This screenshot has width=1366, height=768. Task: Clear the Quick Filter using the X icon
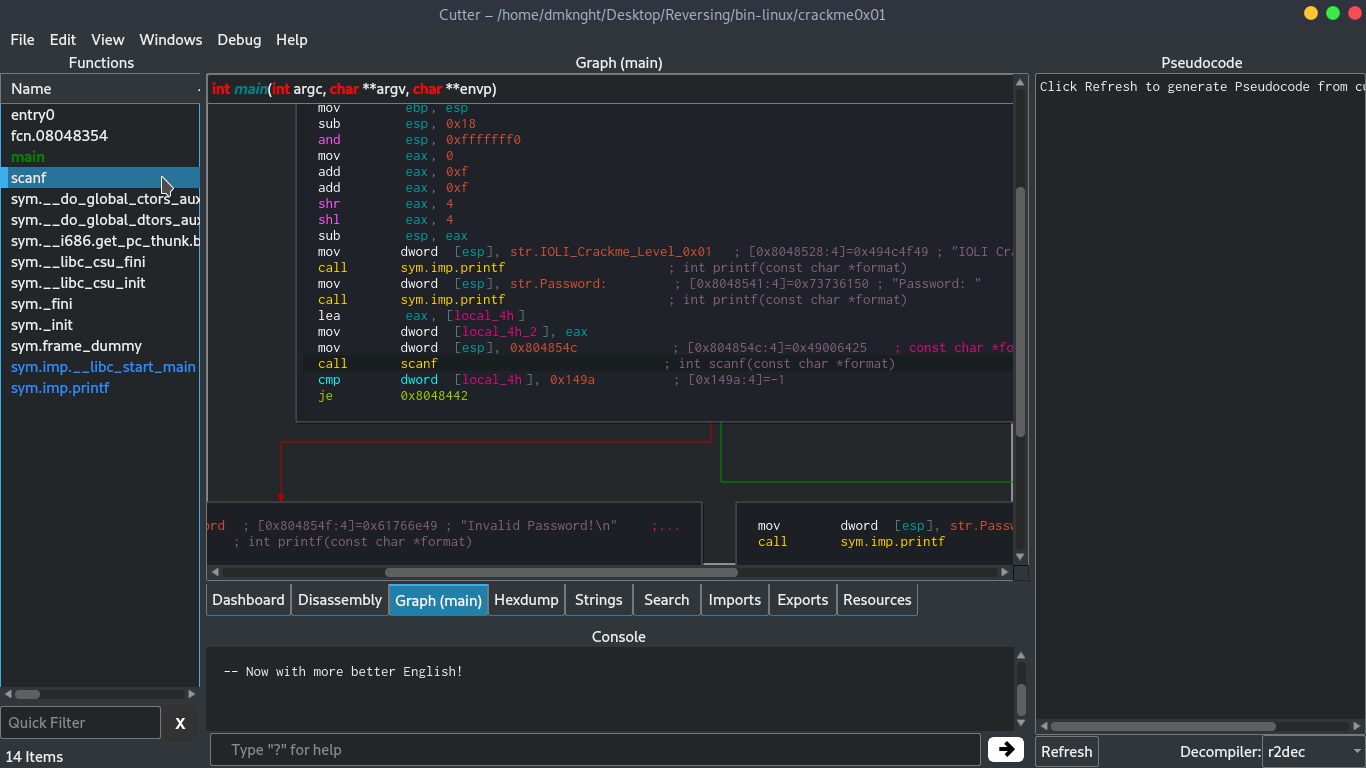180,722
